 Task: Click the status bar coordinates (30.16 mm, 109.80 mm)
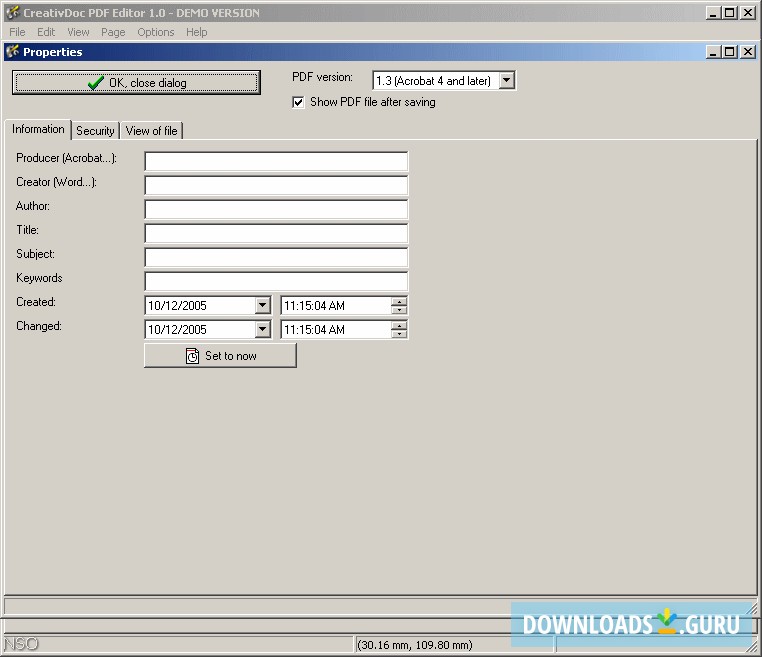click(x=415, y=645)
